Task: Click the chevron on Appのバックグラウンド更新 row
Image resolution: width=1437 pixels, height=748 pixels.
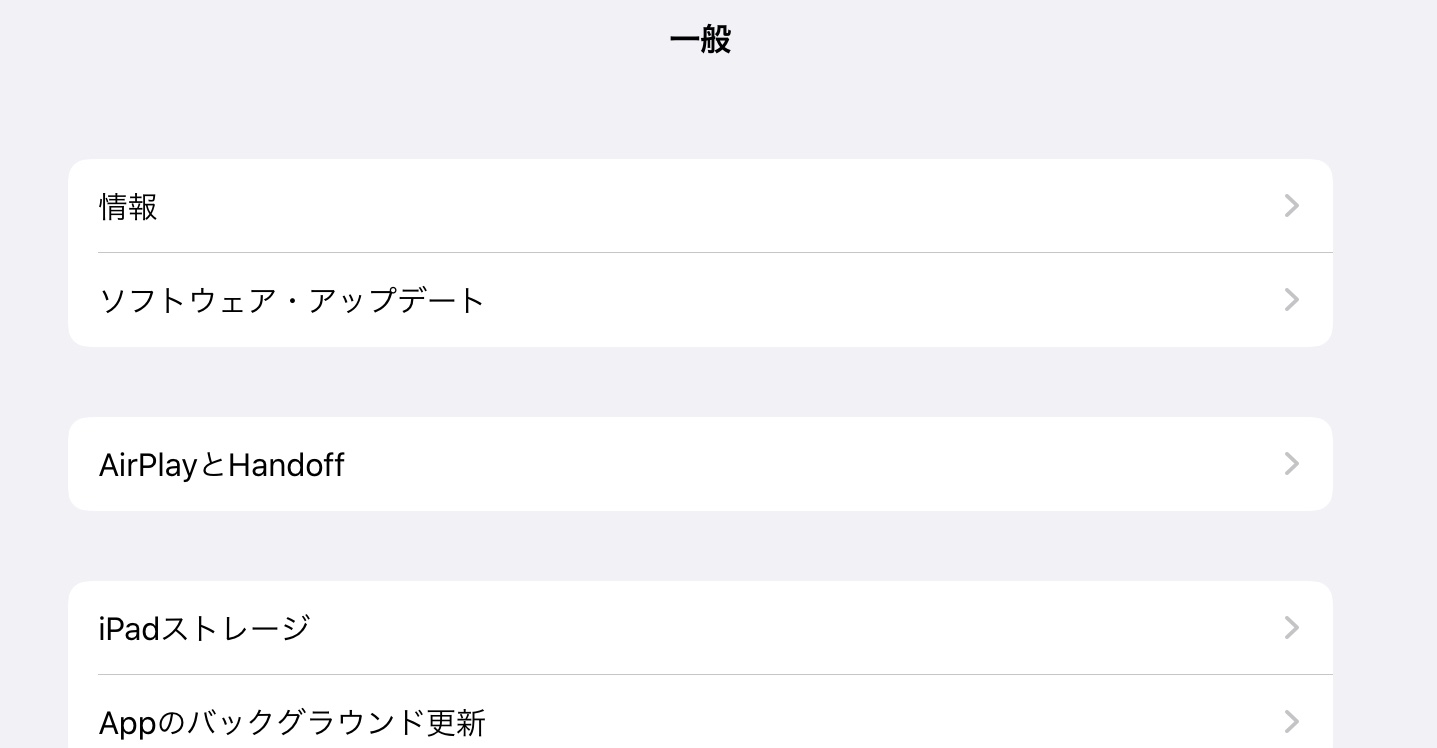Action: (x=1291, y=721)
